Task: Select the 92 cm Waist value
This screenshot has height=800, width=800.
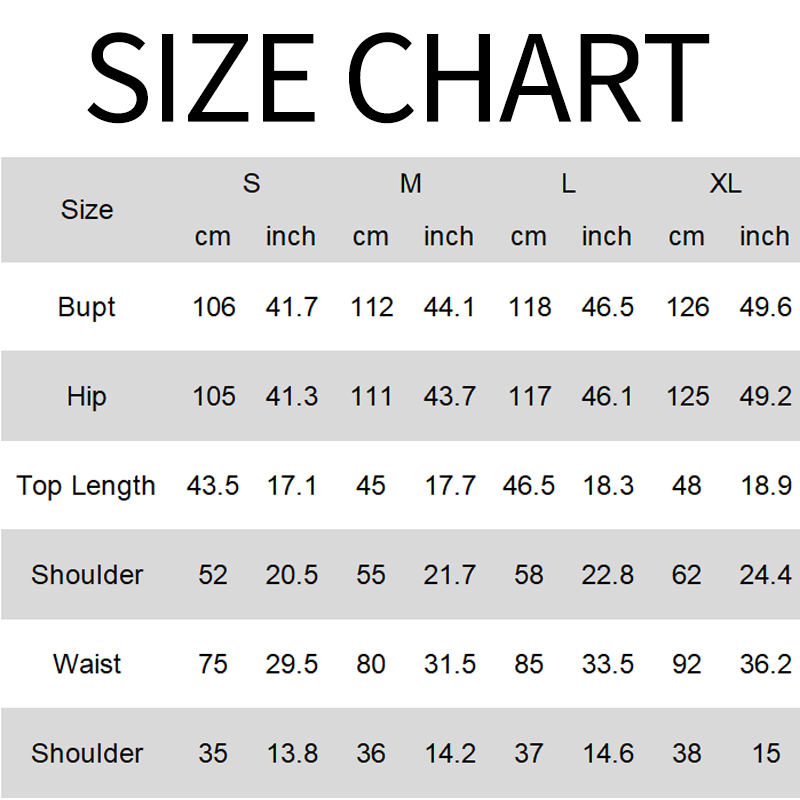Action: point(687,664)
